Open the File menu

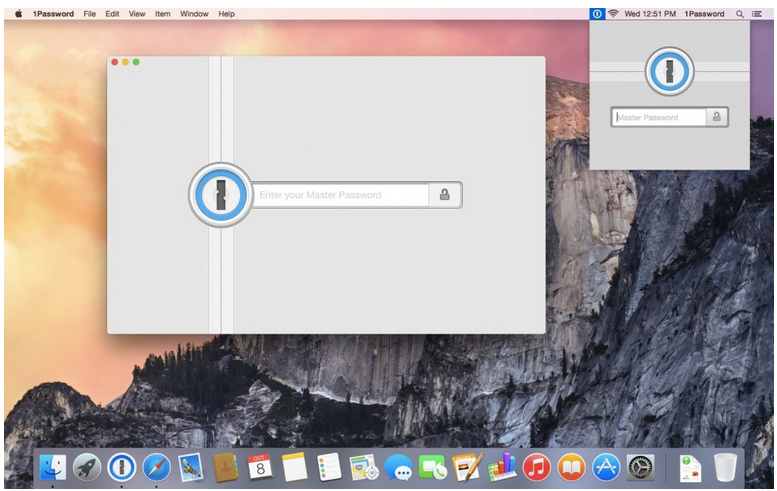(90, 14)
